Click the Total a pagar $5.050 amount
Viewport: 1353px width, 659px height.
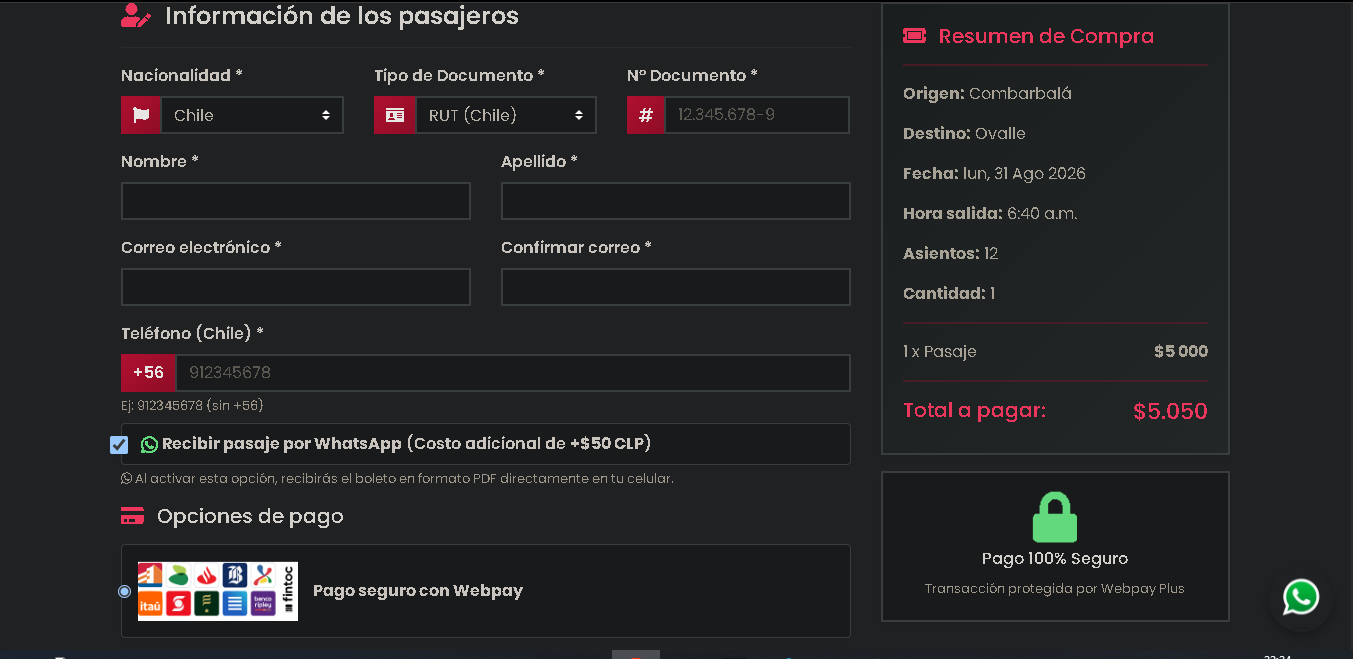point(1170,411)
